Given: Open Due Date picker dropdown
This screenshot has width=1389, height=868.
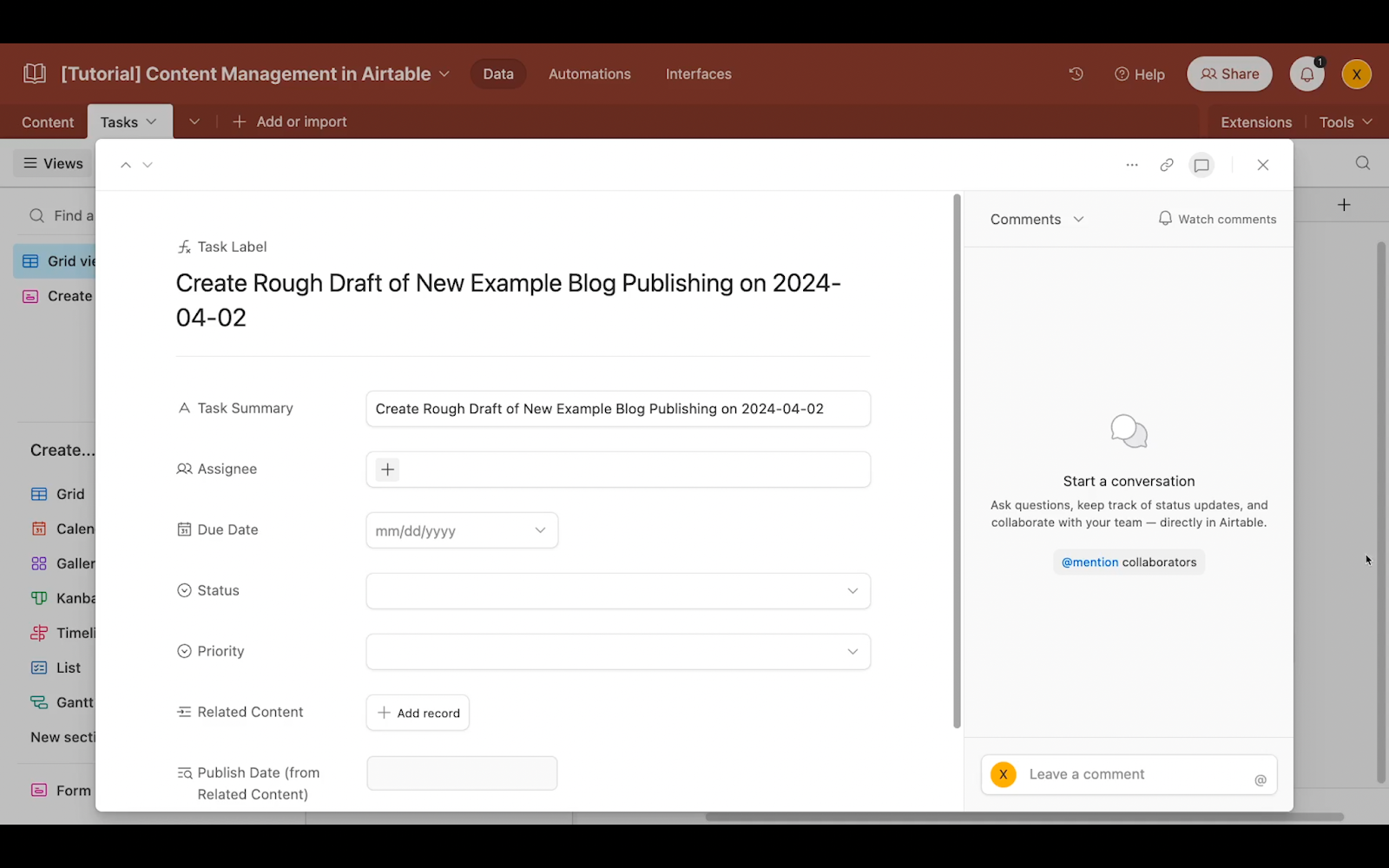Looking at the screenshot, I should pyautogui.click(x=540, y=530).
